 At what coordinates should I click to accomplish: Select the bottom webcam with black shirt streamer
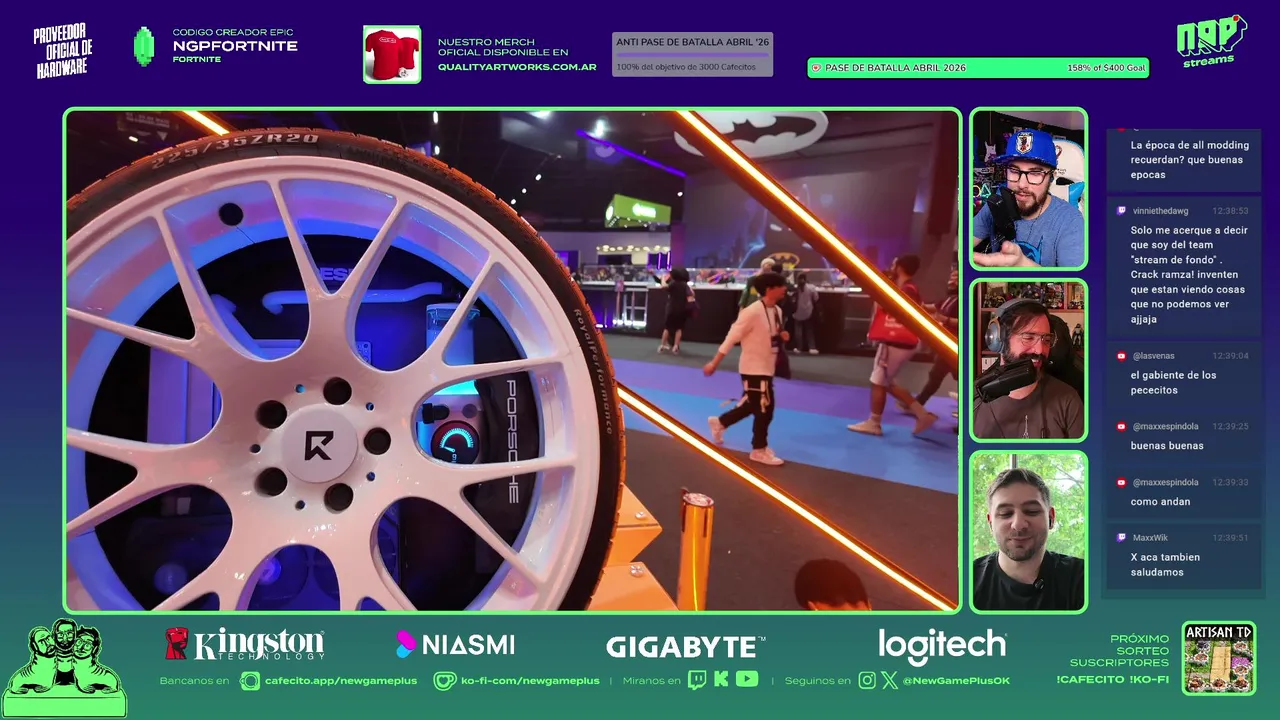[1028, 531]
